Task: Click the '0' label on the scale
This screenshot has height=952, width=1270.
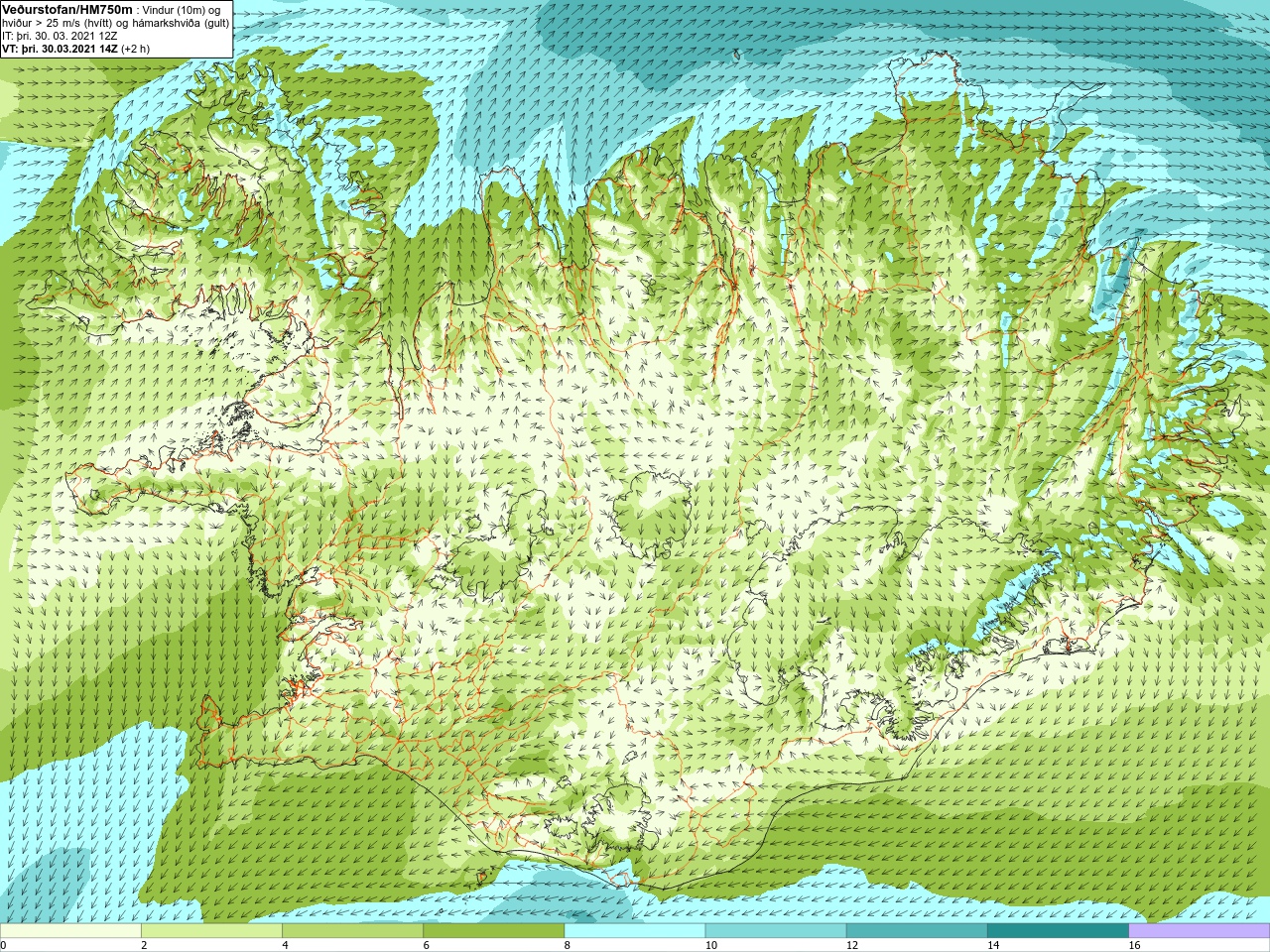Action: point(4,945)
